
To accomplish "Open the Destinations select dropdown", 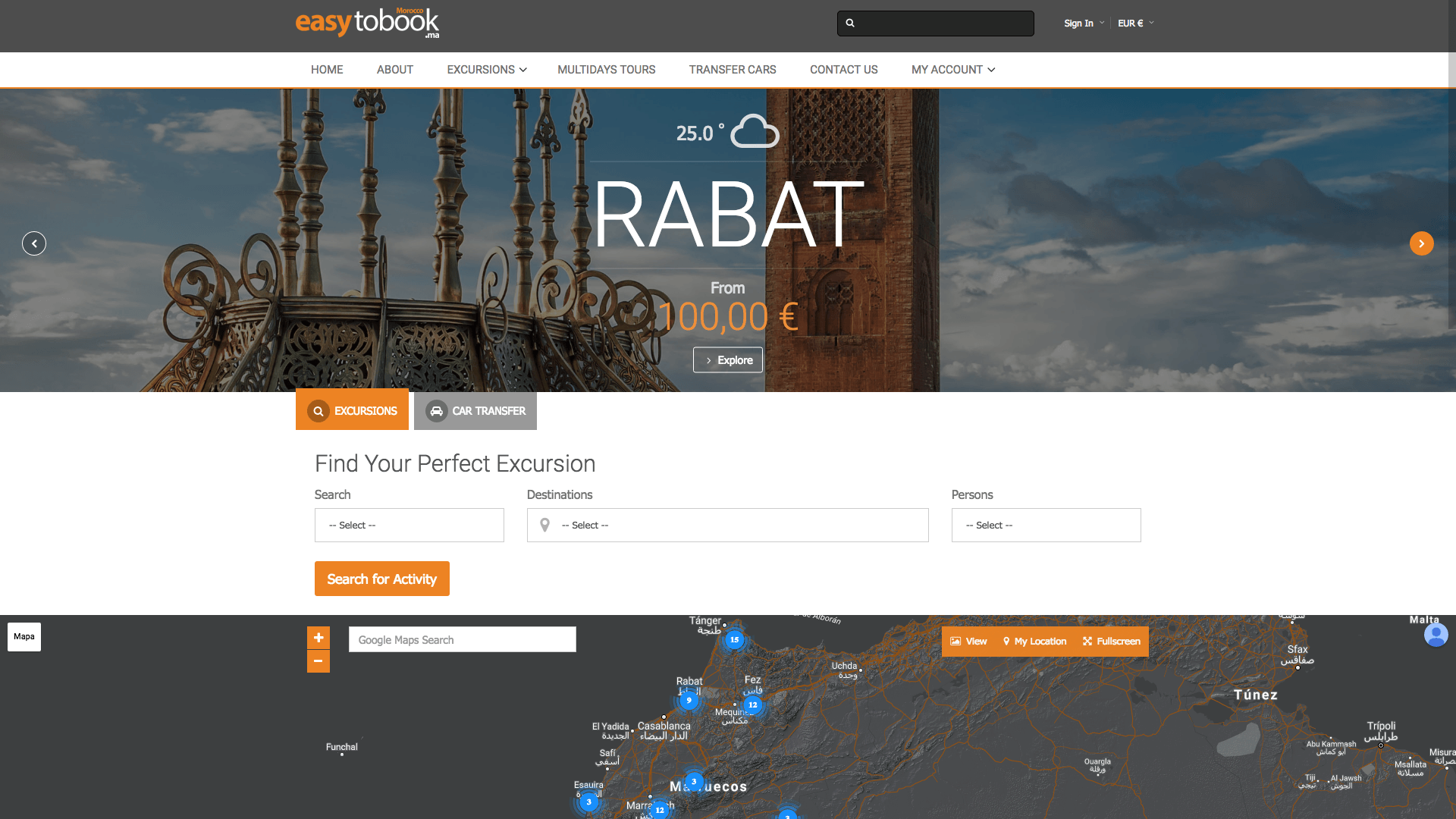I will (x=728, y=525).
